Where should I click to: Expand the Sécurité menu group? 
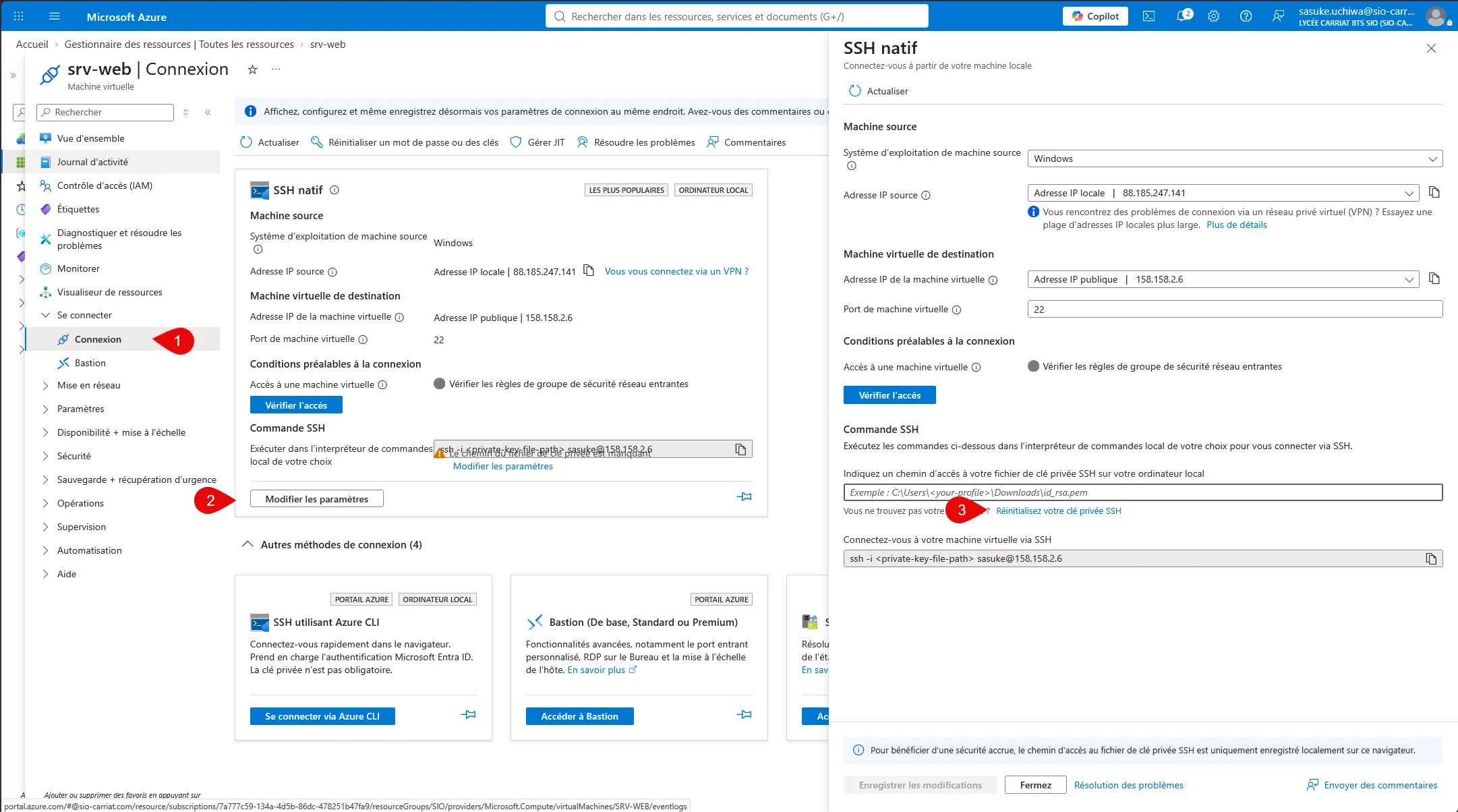click(45, 457)
